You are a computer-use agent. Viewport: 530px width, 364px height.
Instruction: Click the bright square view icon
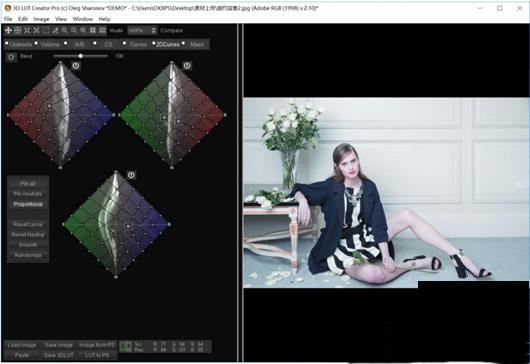click(x=93, y=30)
